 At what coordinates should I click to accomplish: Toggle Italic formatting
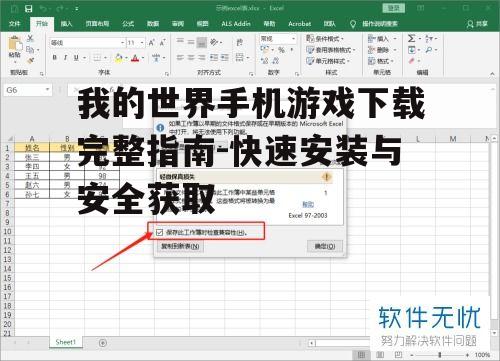[x=65, y=58]
